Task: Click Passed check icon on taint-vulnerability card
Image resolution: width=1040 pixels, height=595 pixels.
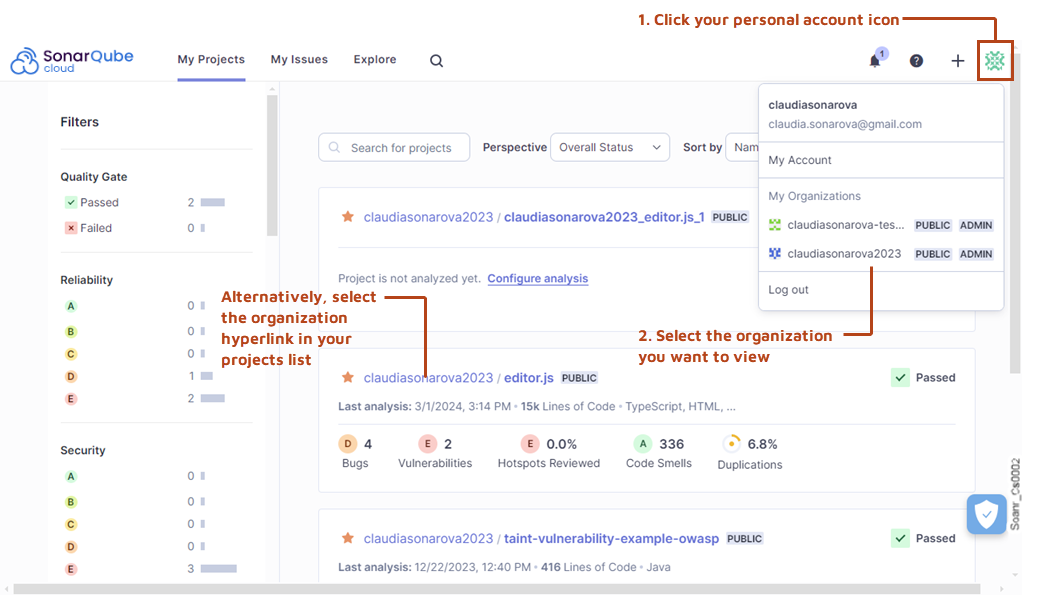Action: (900, 538)
